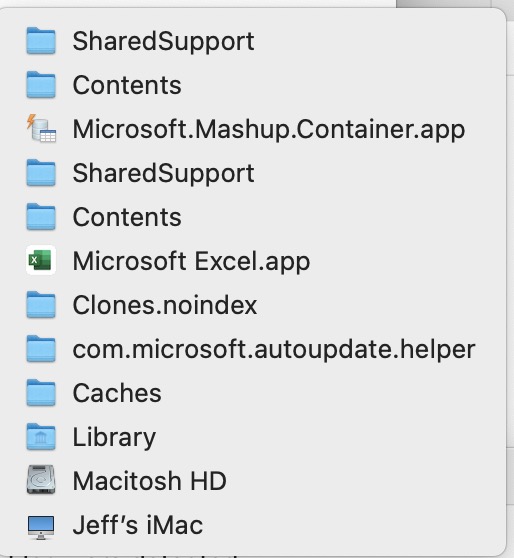Click the green Microsoft Excel app icon

coord(41,260)
